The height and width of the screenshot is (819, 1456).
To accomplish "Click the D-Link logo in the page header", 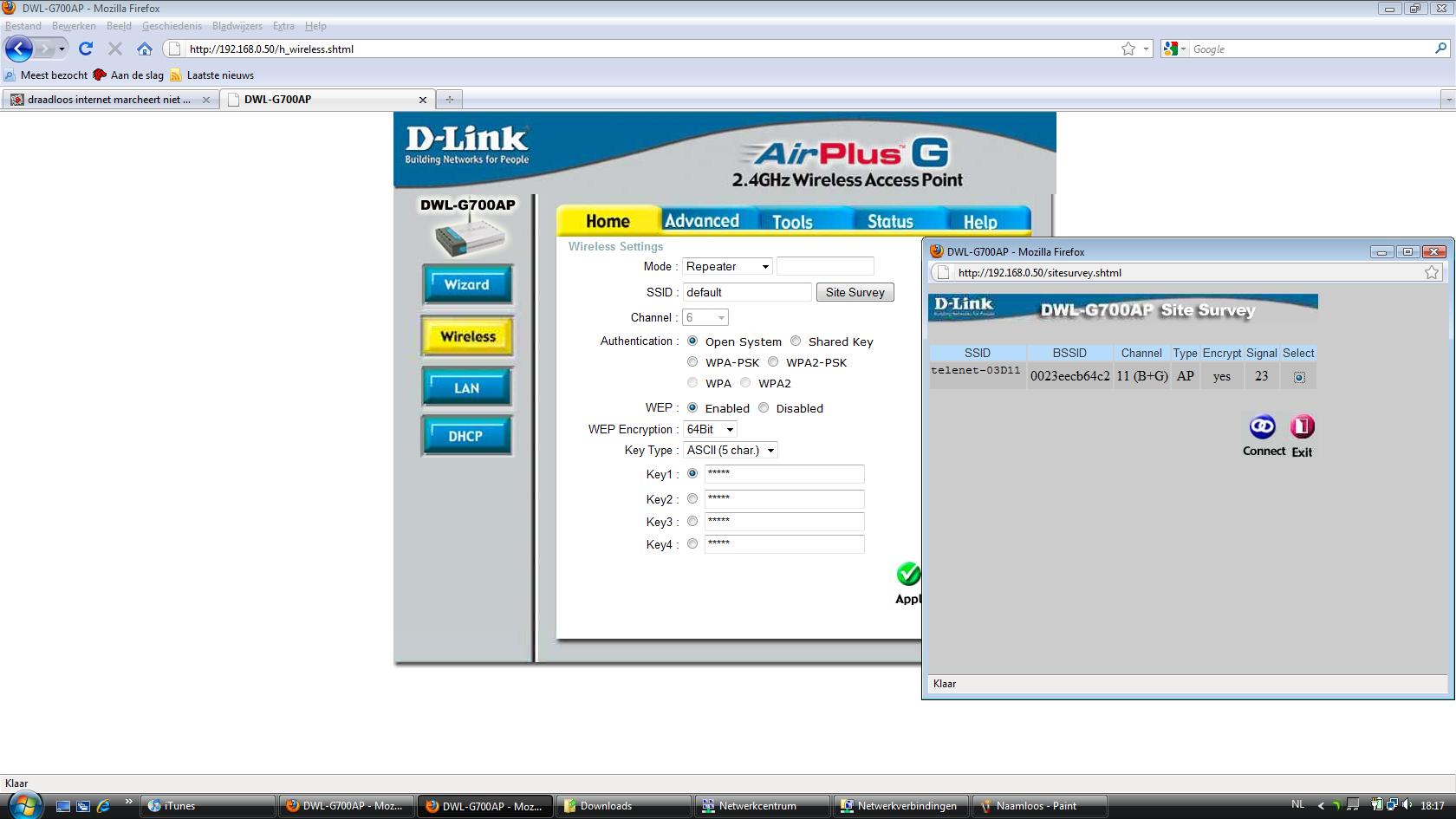I will 467,145.
